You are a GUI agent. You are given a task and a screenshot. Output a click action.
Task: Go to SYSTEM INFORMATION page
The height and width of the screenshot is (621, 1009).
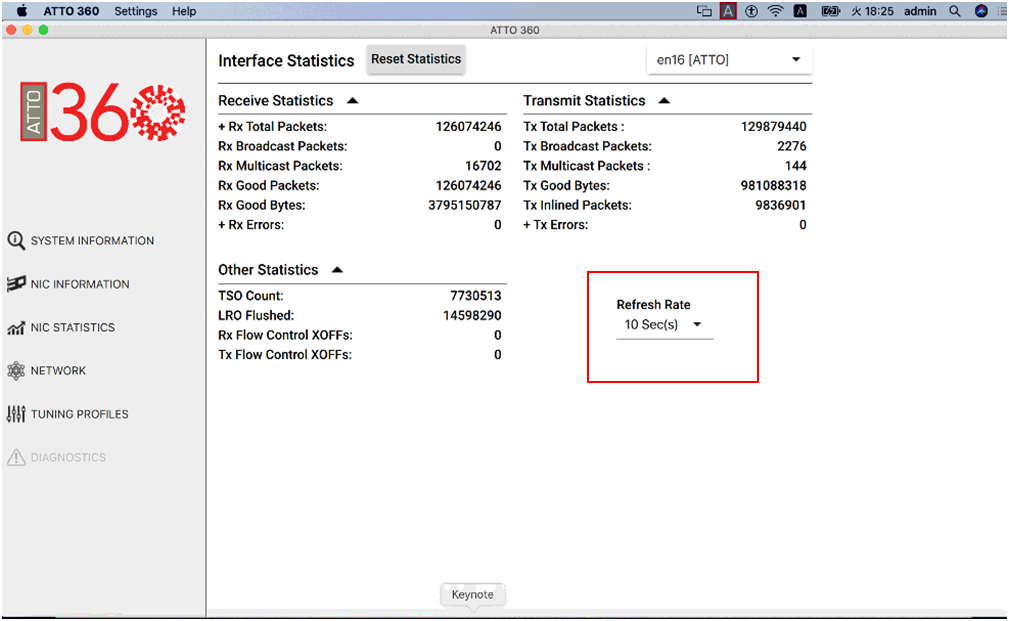coord(93,241)
